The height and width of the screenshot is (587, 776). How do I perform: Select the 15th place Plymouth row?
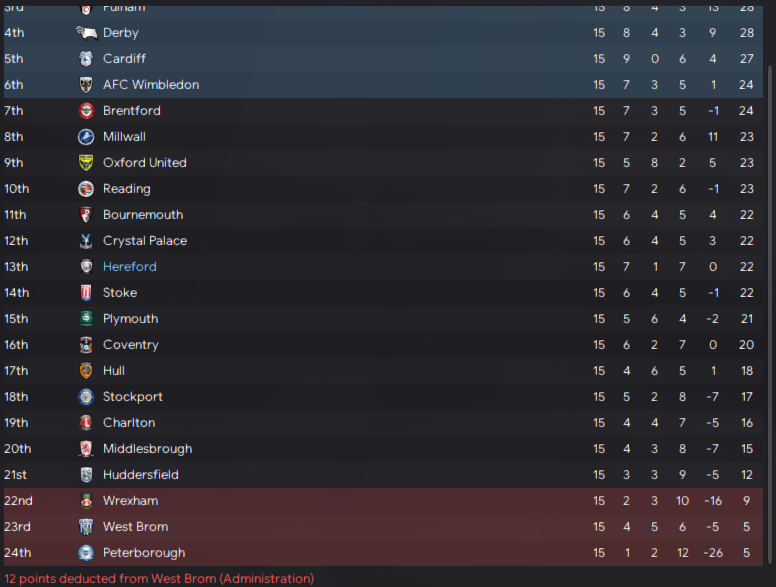click(x=383, y=319)
